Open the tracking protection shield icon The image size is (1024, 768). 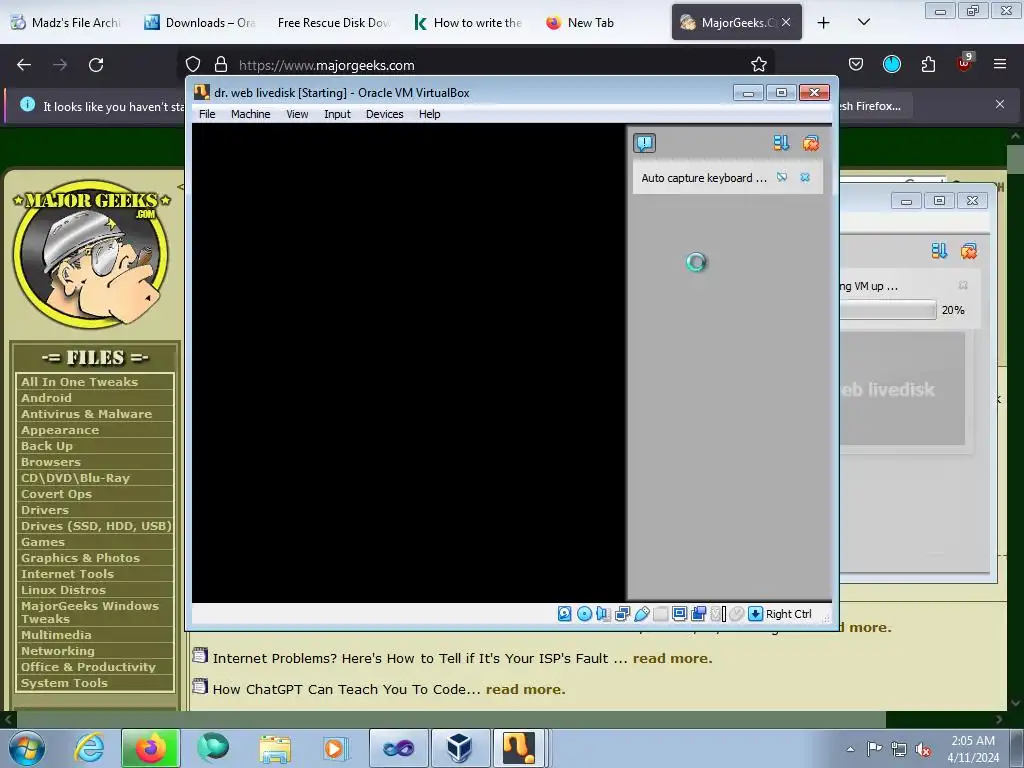(x=193, y=65)
